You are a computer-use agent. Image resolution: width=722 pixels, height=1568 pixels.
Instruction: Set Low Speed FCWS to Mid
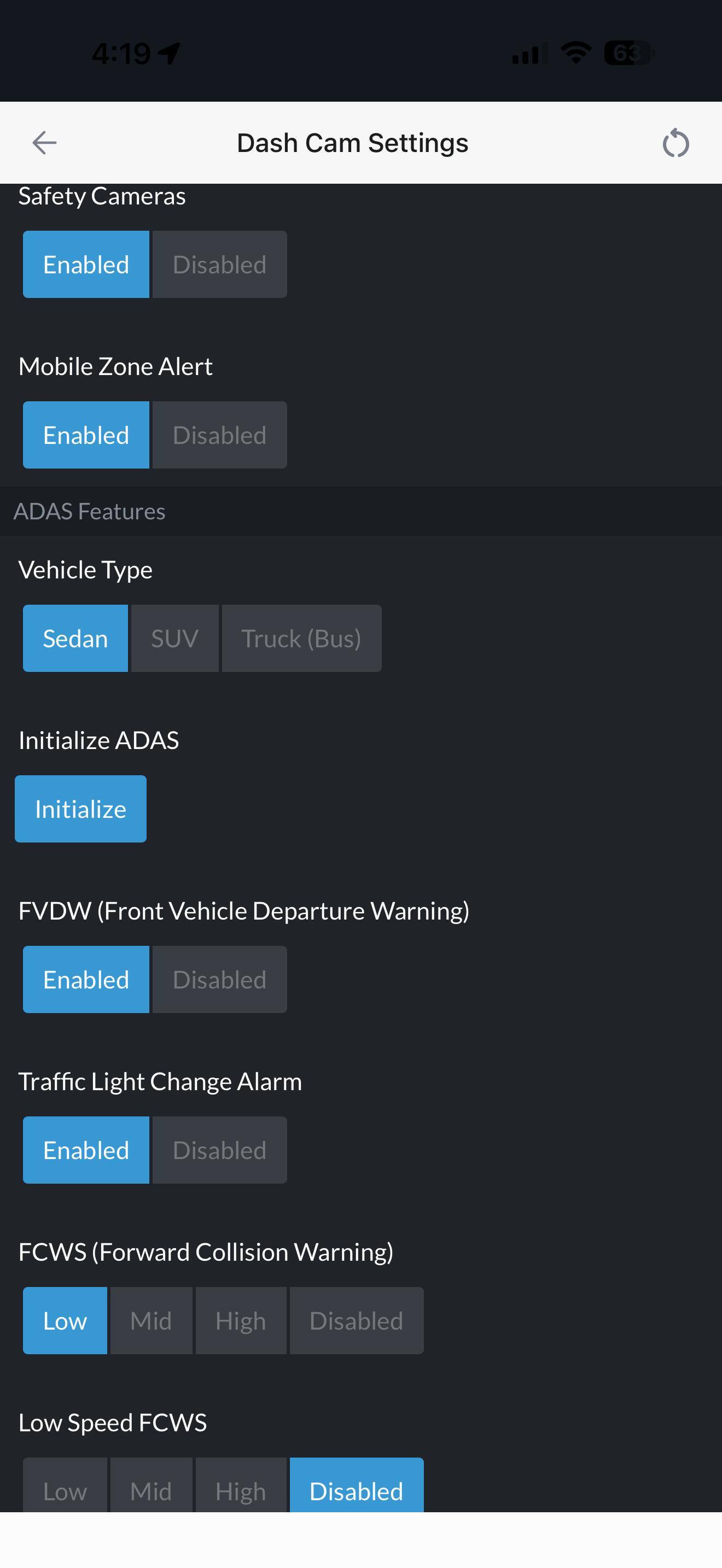tap(151, 1488)
